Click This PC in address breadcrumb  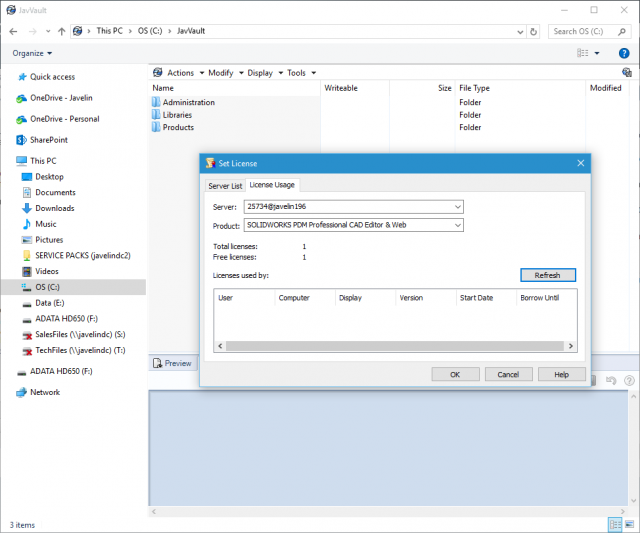(x=109, y=31)
